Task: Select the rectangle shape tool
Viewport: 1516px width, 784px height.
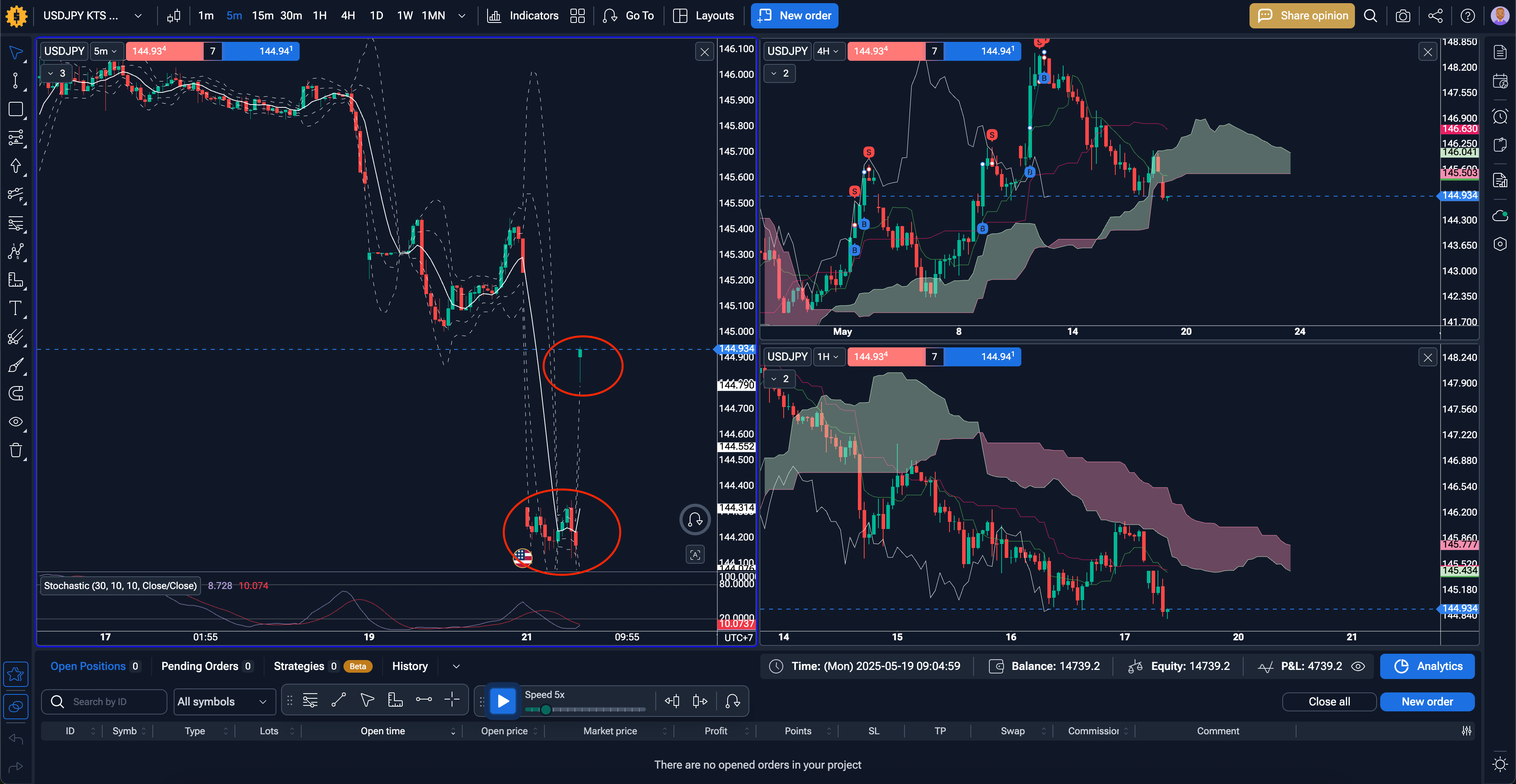Action: (x=16, y=109)
